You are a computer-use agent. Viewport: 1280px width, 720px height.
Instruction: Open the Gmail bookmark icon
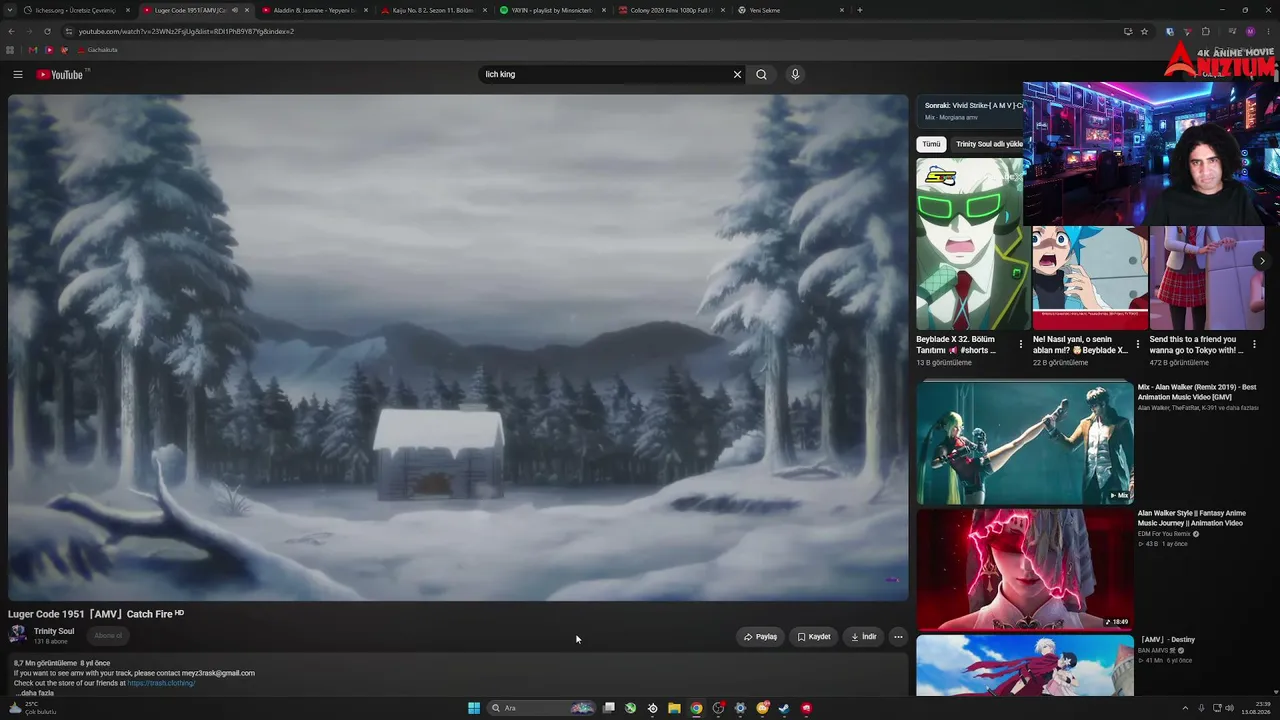(33, 50)
